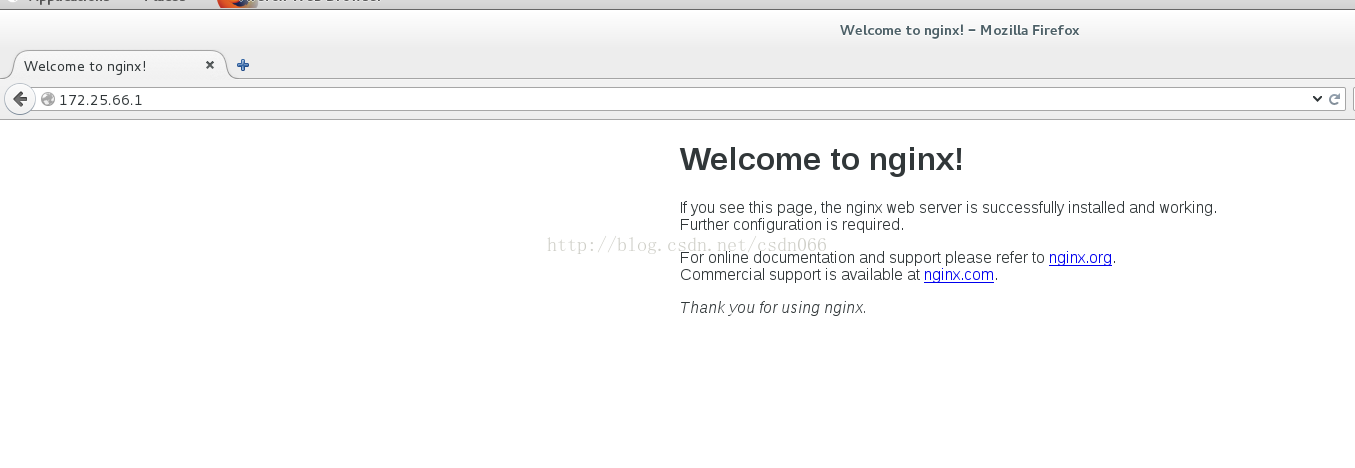Click the browser back arrow button
1355x468 pixels.
coord(19,99)
